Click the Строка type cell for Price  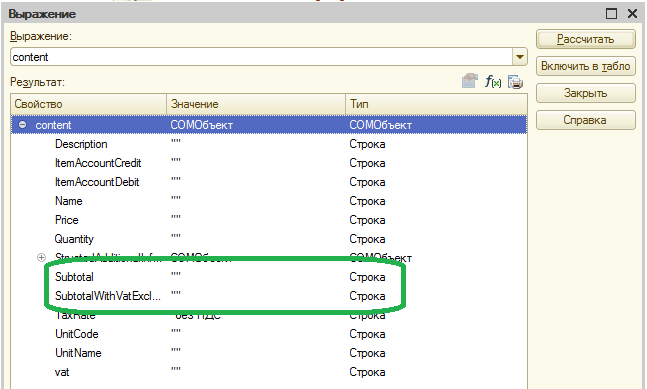point(367,220)
